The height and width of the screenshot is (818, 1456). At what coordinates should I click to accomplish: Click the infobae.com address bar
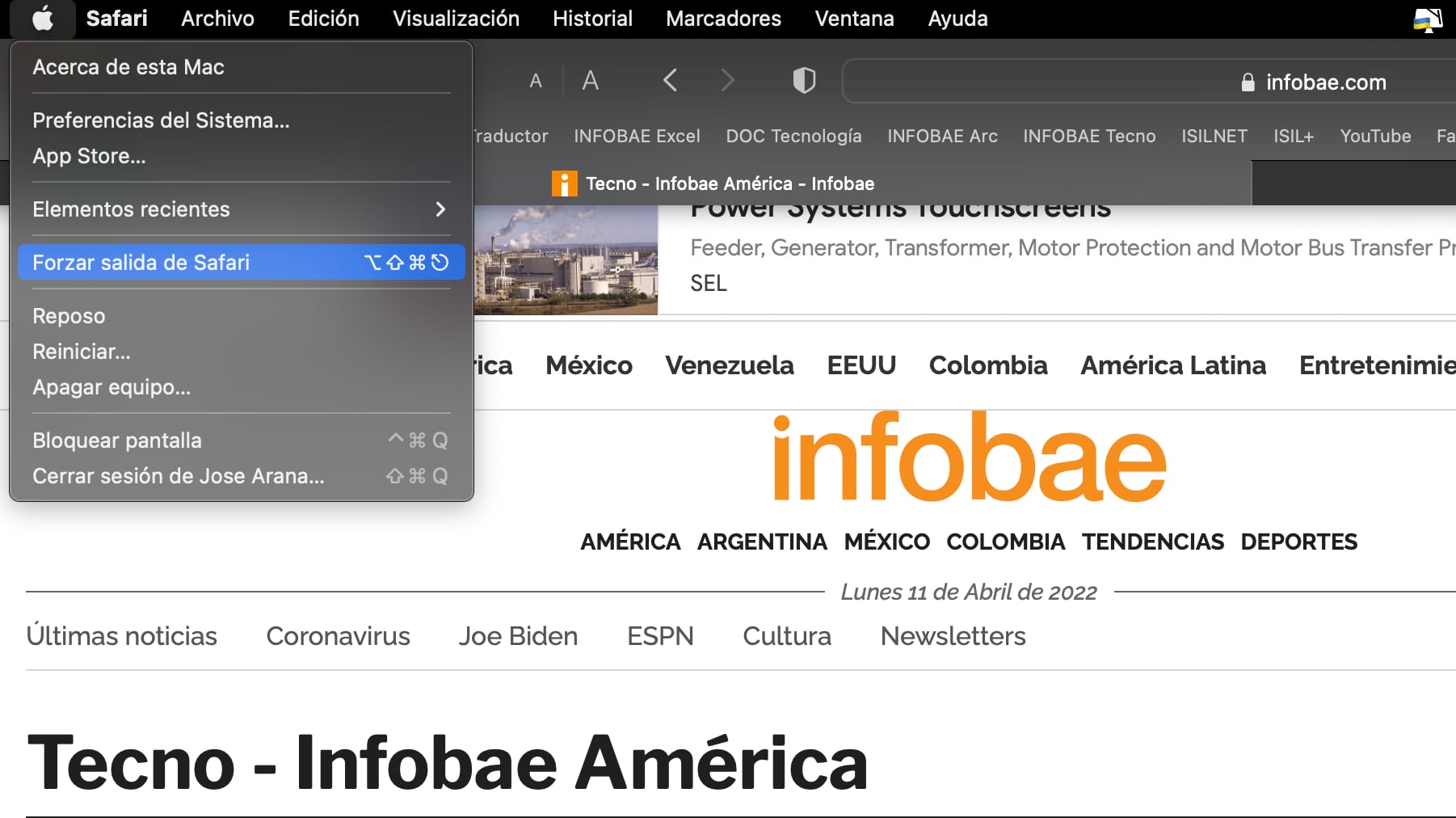coord(1147,82)
